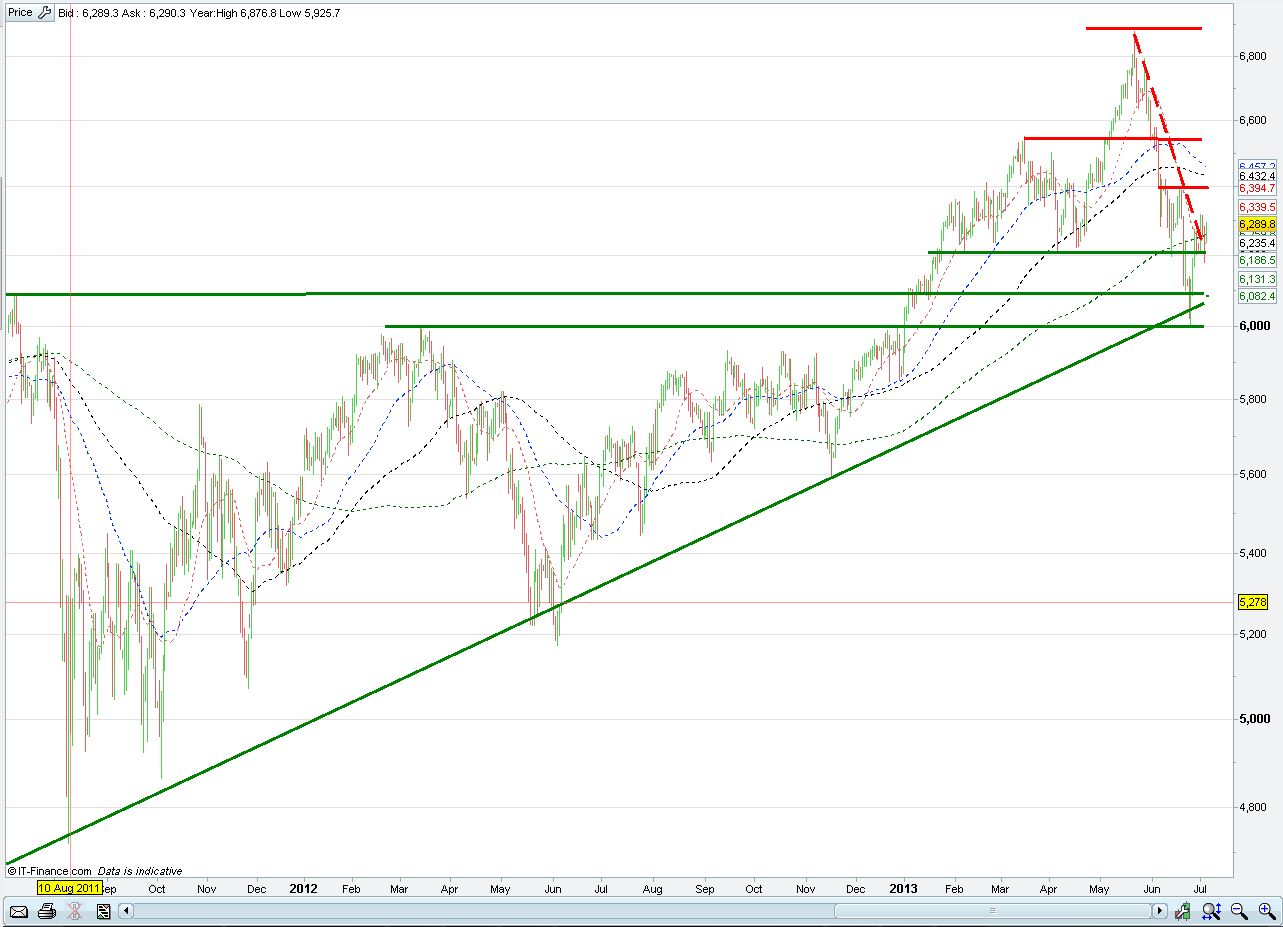Click the envelope email icon
The height and width of the screenshot is (927, 1283).
[x=18, y=911]
